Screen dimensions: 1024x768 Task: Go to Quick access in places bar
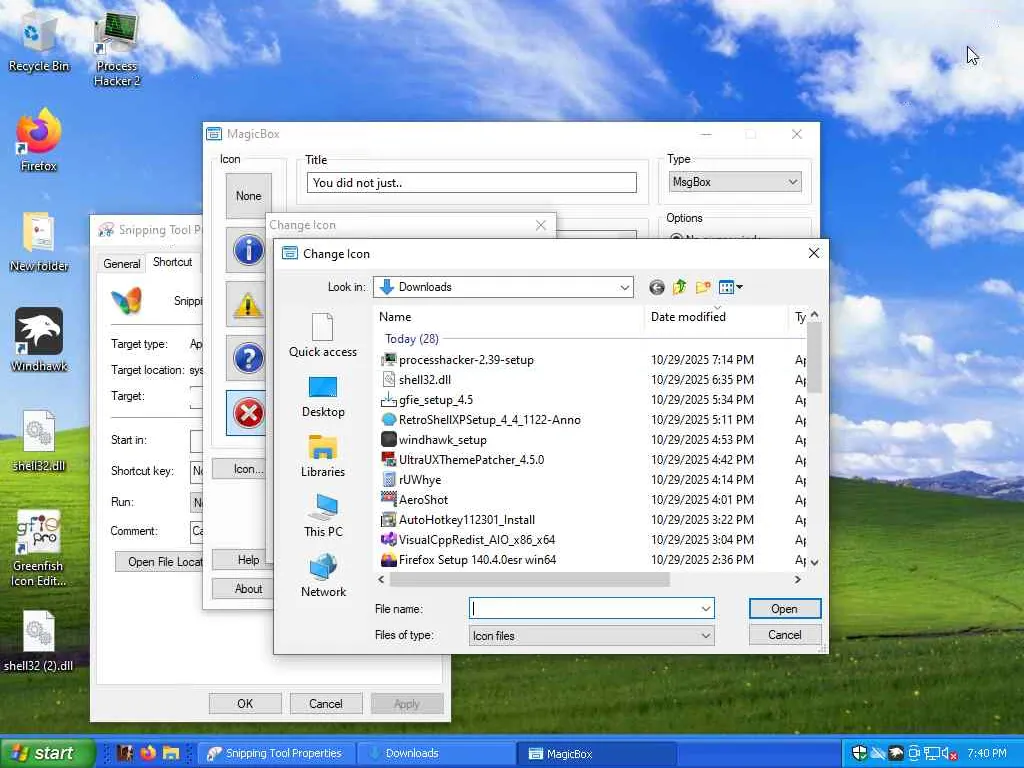tap(323, 335)
